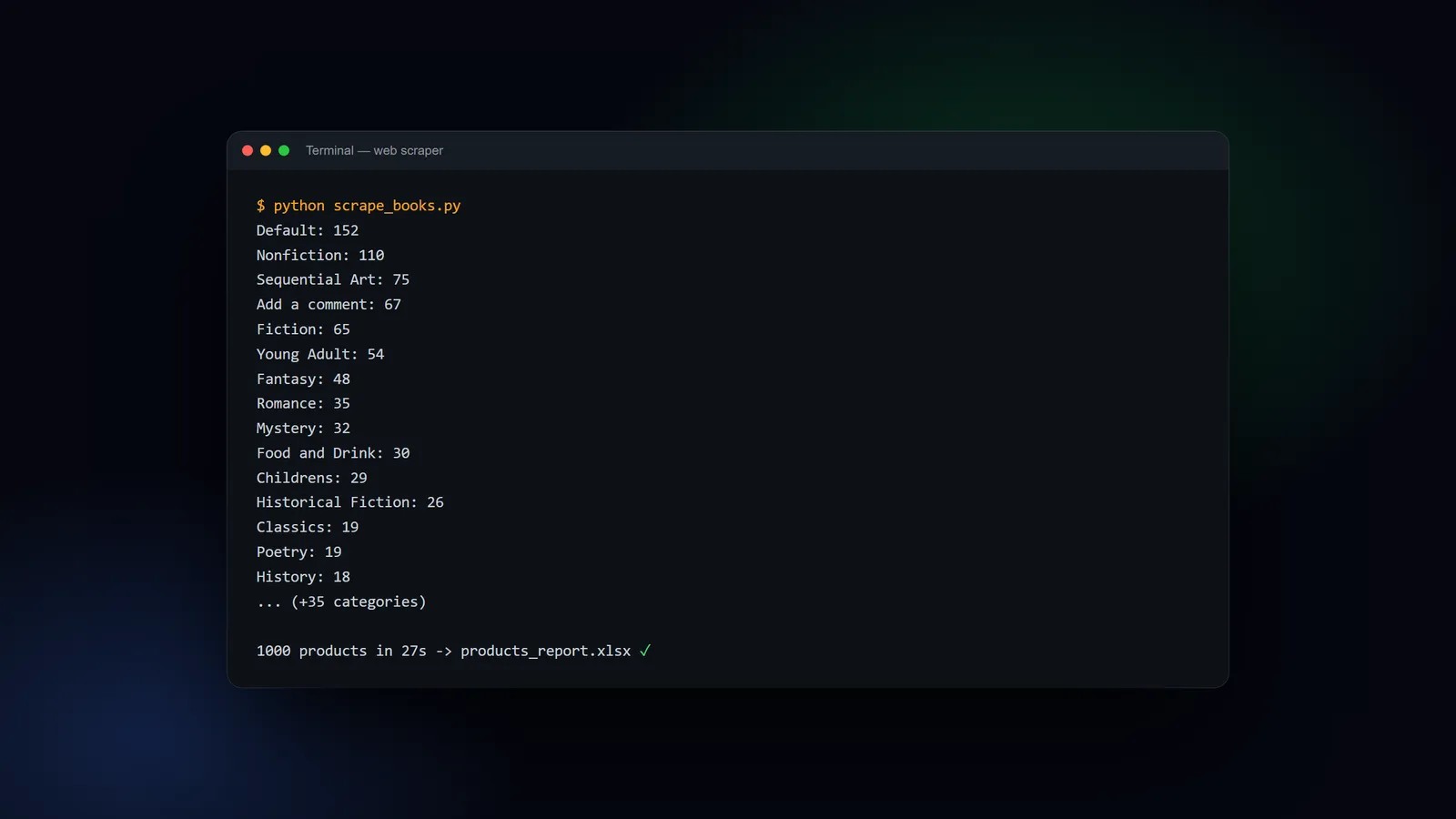Select the 'Mystery: 32' output line
The image size is (1456, 819).
[303, 428]
